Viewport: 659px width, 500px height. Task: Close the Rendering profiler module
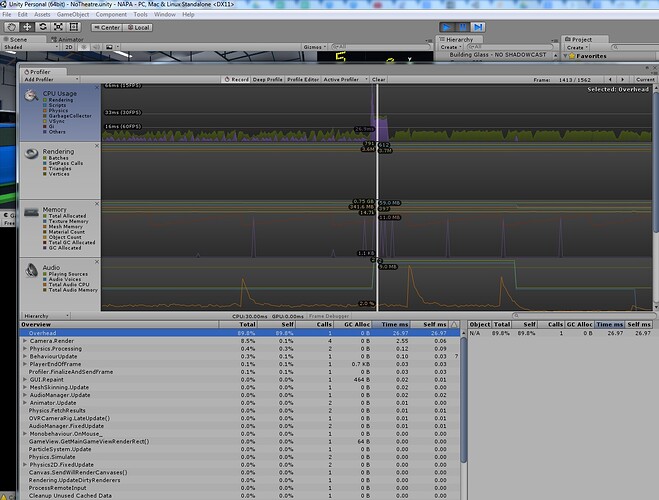click(x=97, y=146)
